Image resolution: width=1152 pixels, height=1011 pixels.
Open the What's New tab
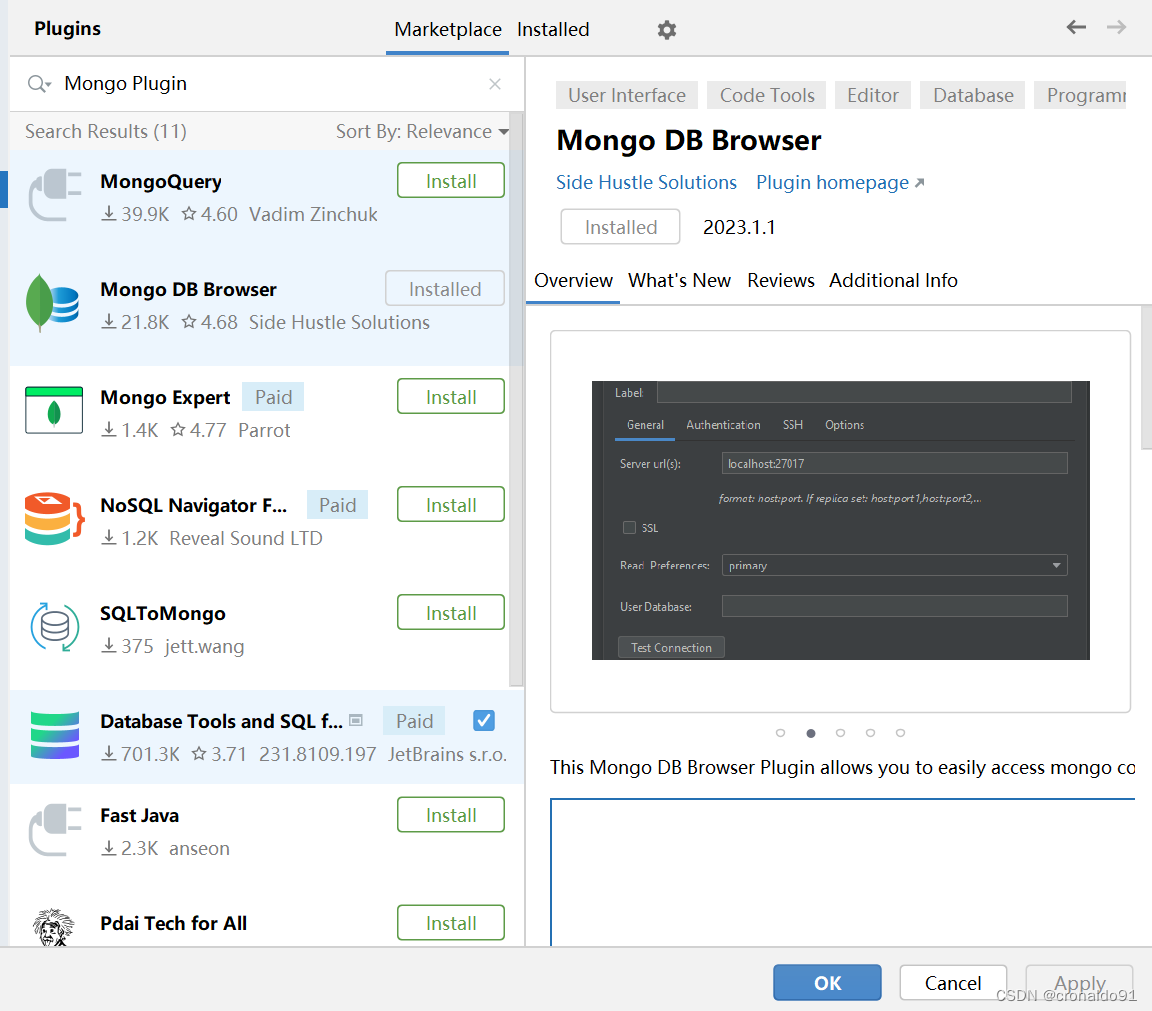point(679,281)
